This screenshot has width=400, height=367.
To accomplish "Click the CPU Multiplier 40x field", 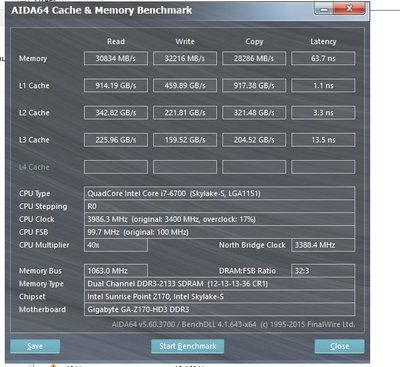I will 116,245.
